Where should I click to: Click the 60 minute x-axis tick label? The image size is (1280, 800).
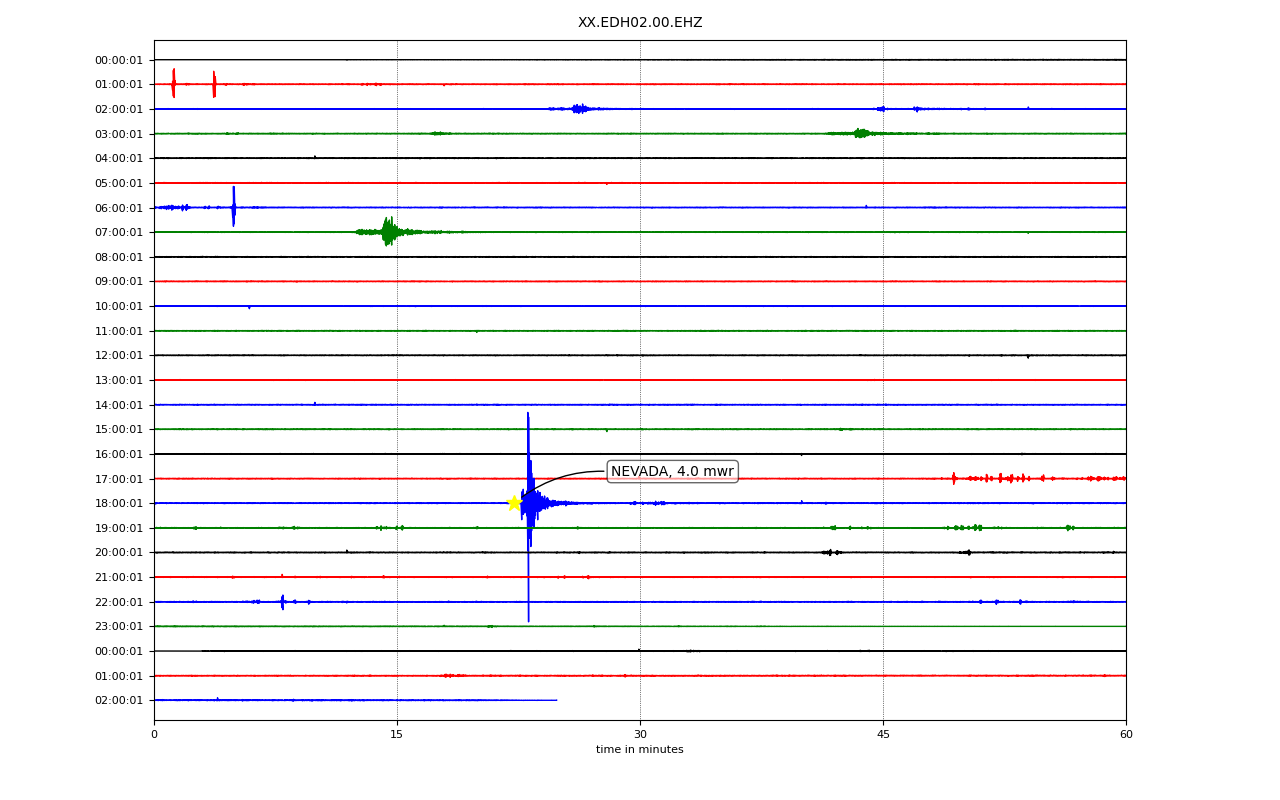tap(1126, 735)
